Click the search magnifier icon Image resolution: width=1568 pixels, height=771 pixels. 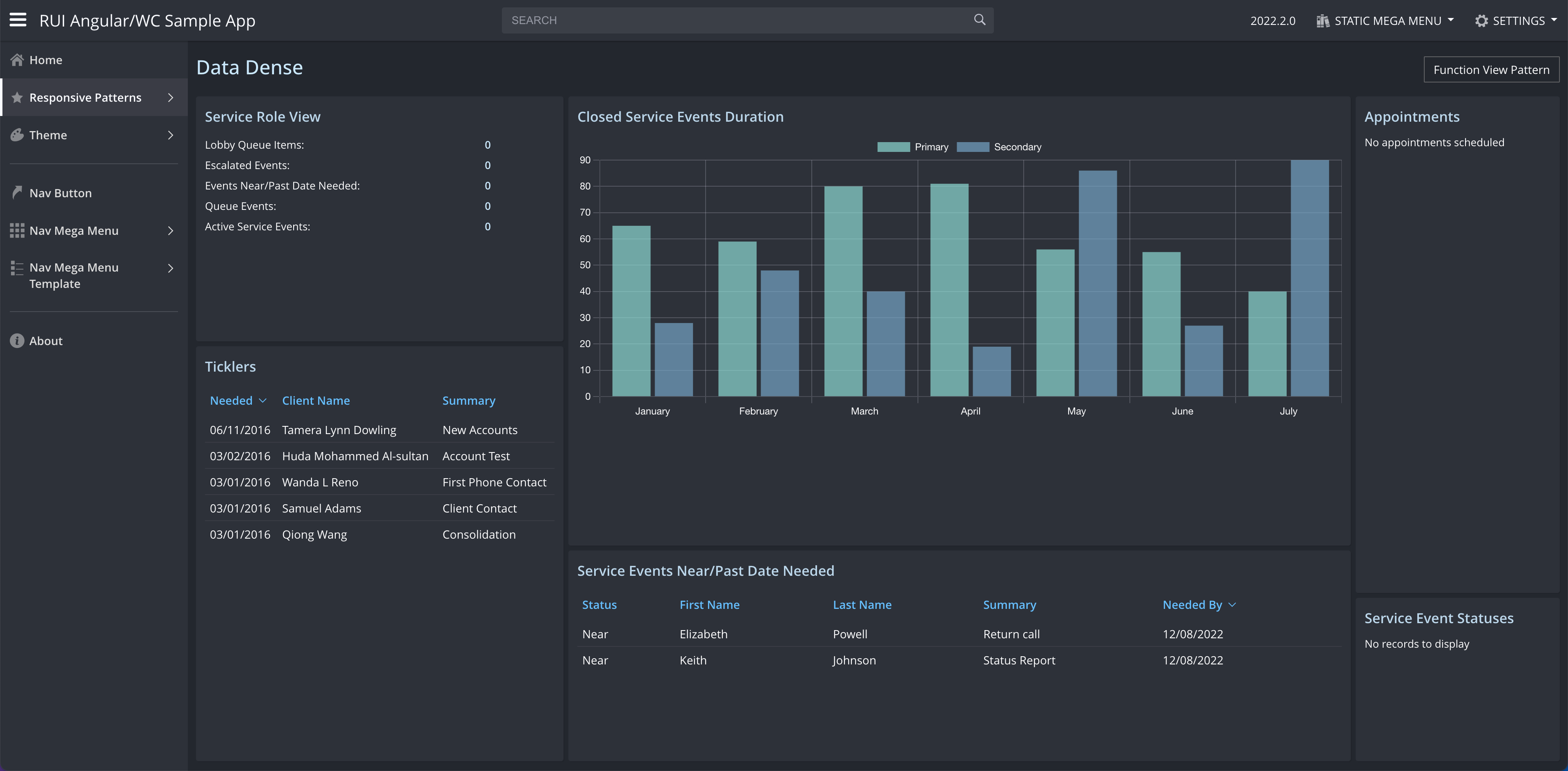point(980,20)
